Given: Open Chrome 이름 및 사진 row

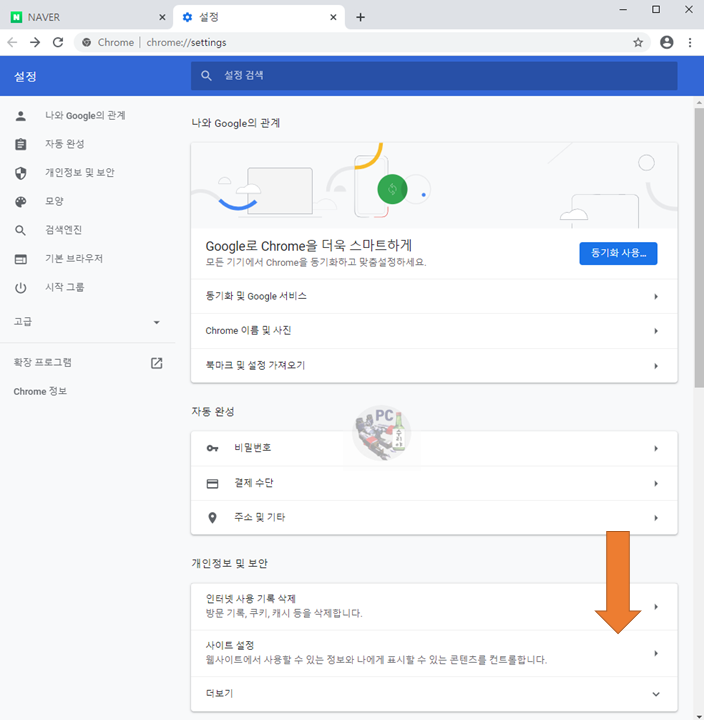Looking at the screenshot, I should [434, 331].
